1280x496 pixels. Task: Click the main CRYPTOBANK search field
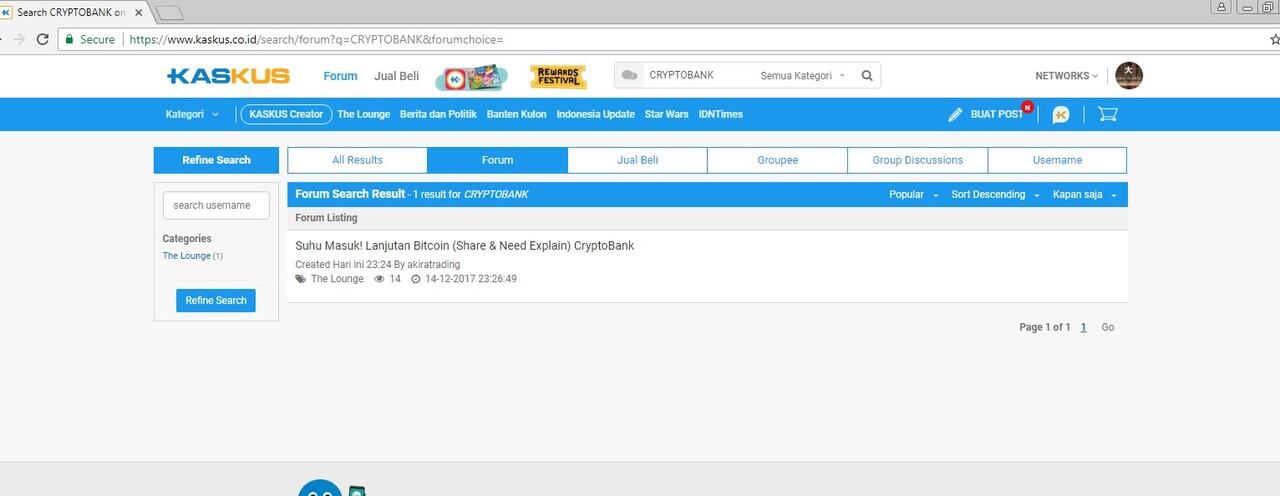pos(698,75)
